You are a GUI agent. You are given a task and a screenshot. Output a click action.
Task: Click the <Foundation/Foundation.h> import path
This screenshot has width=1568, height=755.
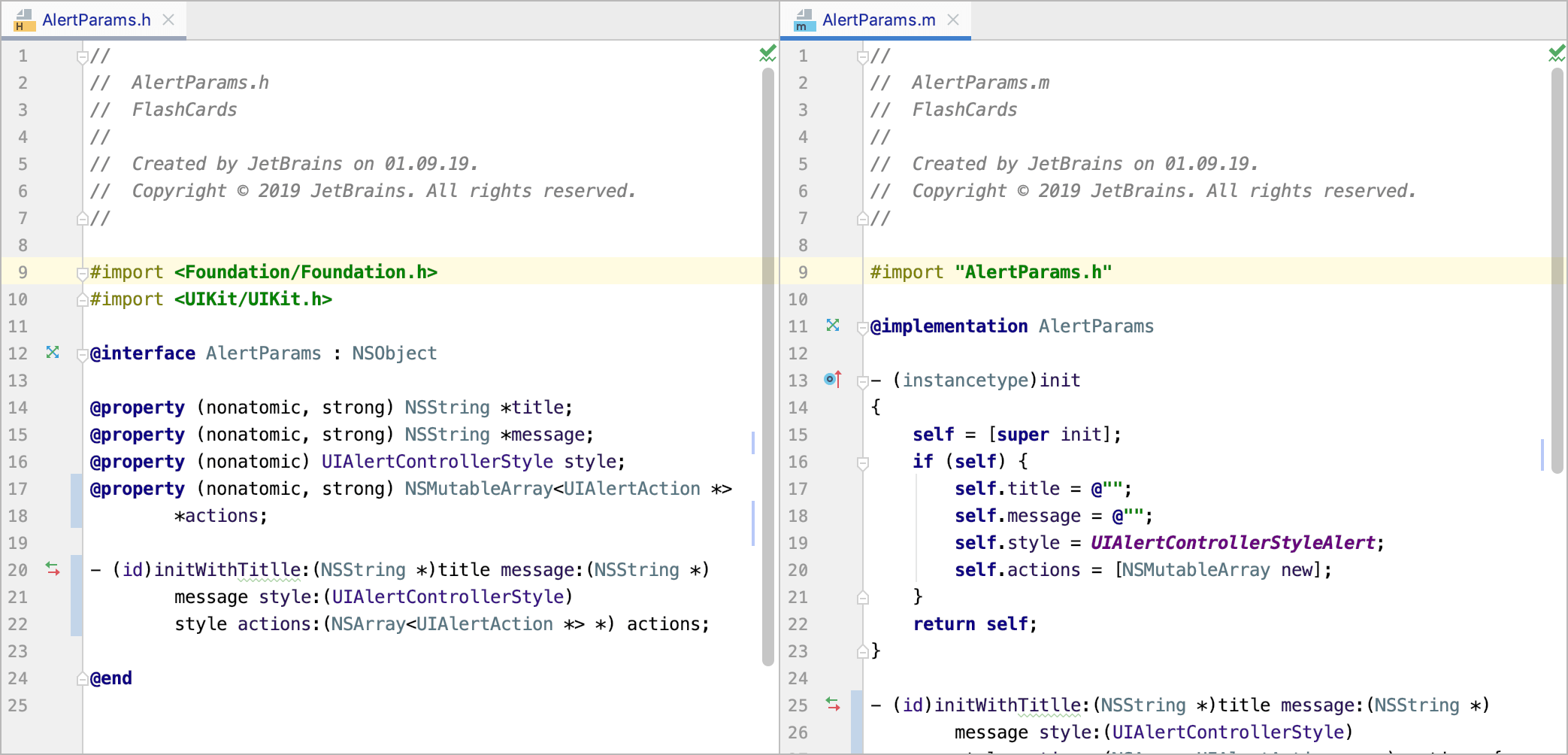coord(306,272)
